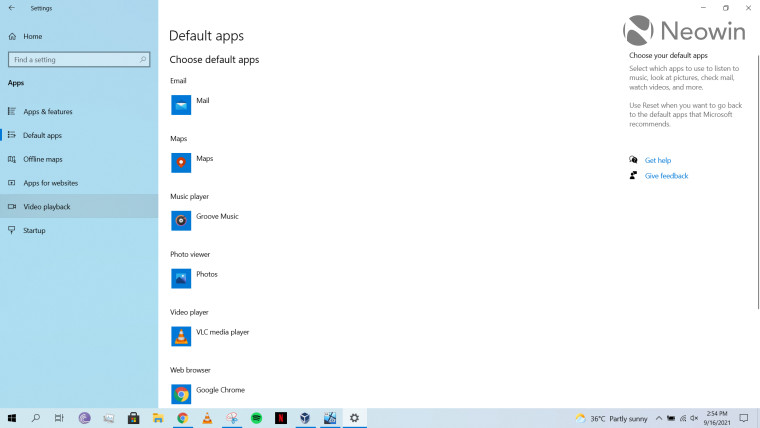Open VirtualBox from taskbar
The height and width of the screenshot is (428, 760).
click(x=305, y=418)
